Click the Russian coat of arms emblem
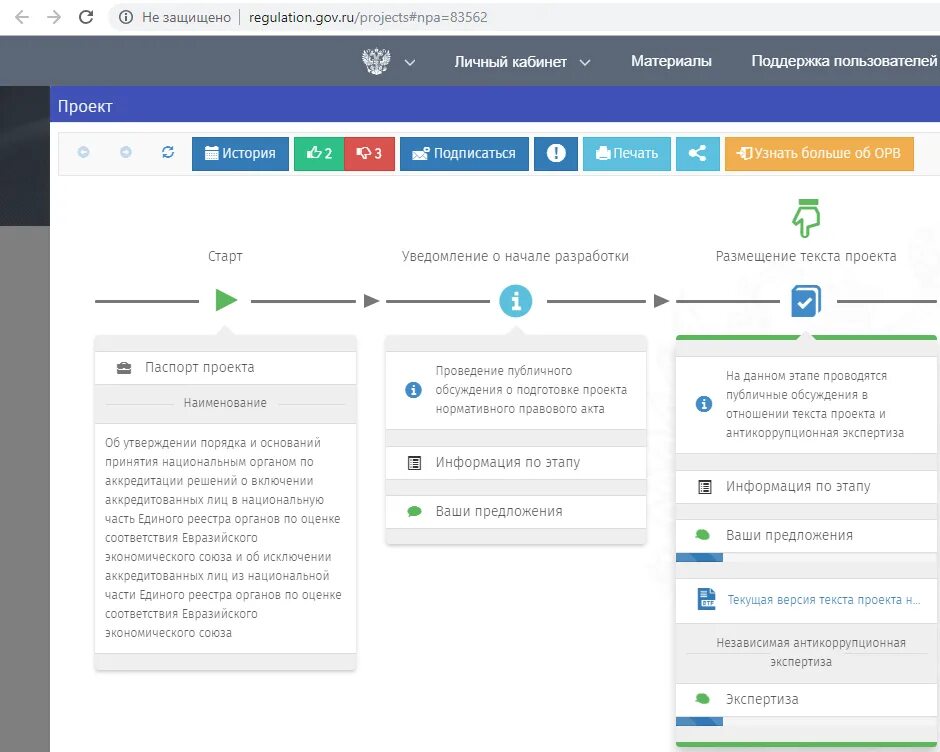The height and width of the screenshot is (752, 940). (376, 61)
